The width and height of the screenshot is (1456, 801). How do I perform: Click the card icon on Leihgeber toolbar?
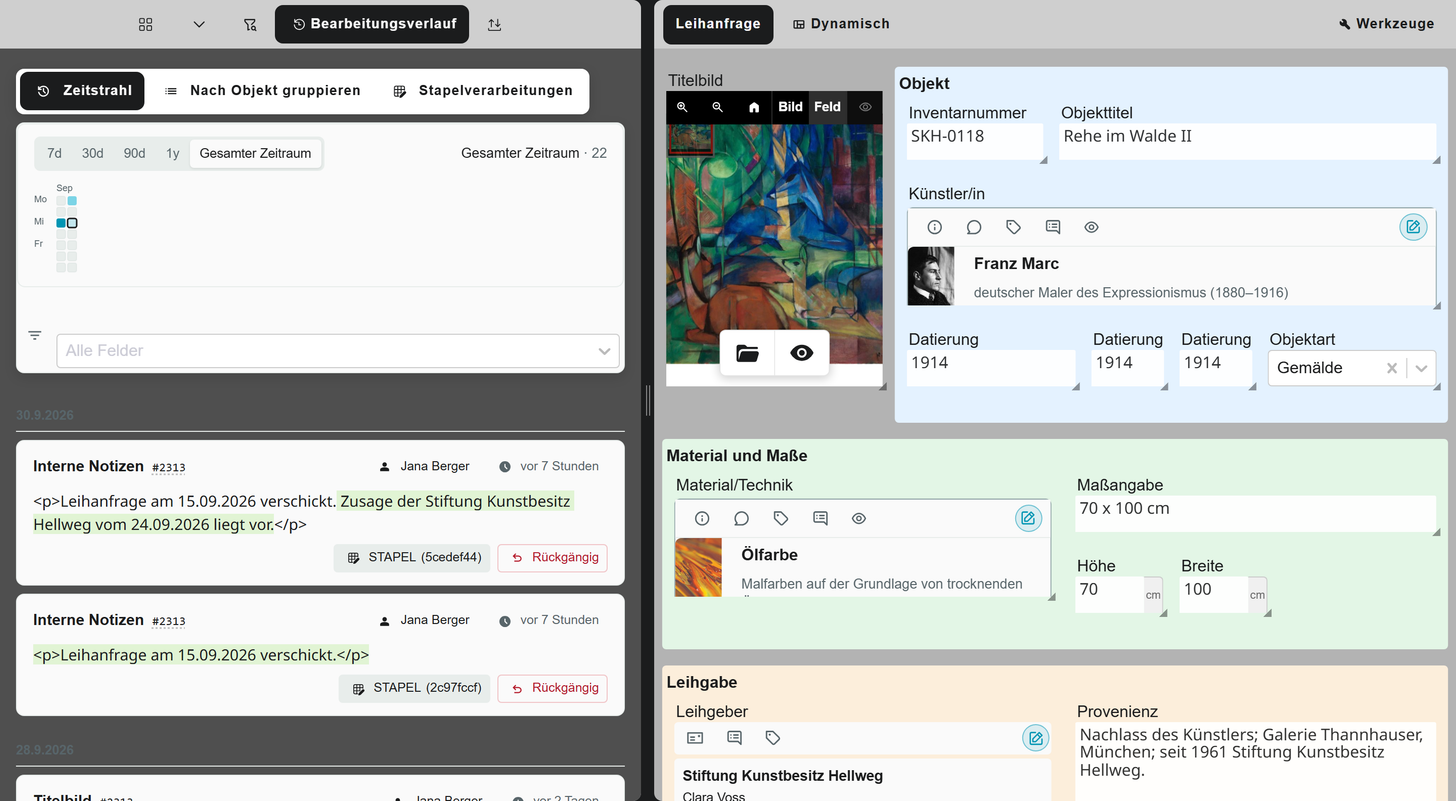coord(695,738)
